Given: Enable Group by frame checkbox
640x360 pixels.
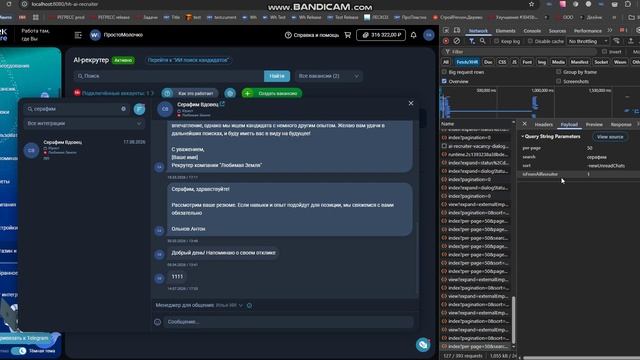Looking at the screenshot, I should point(559,72).
